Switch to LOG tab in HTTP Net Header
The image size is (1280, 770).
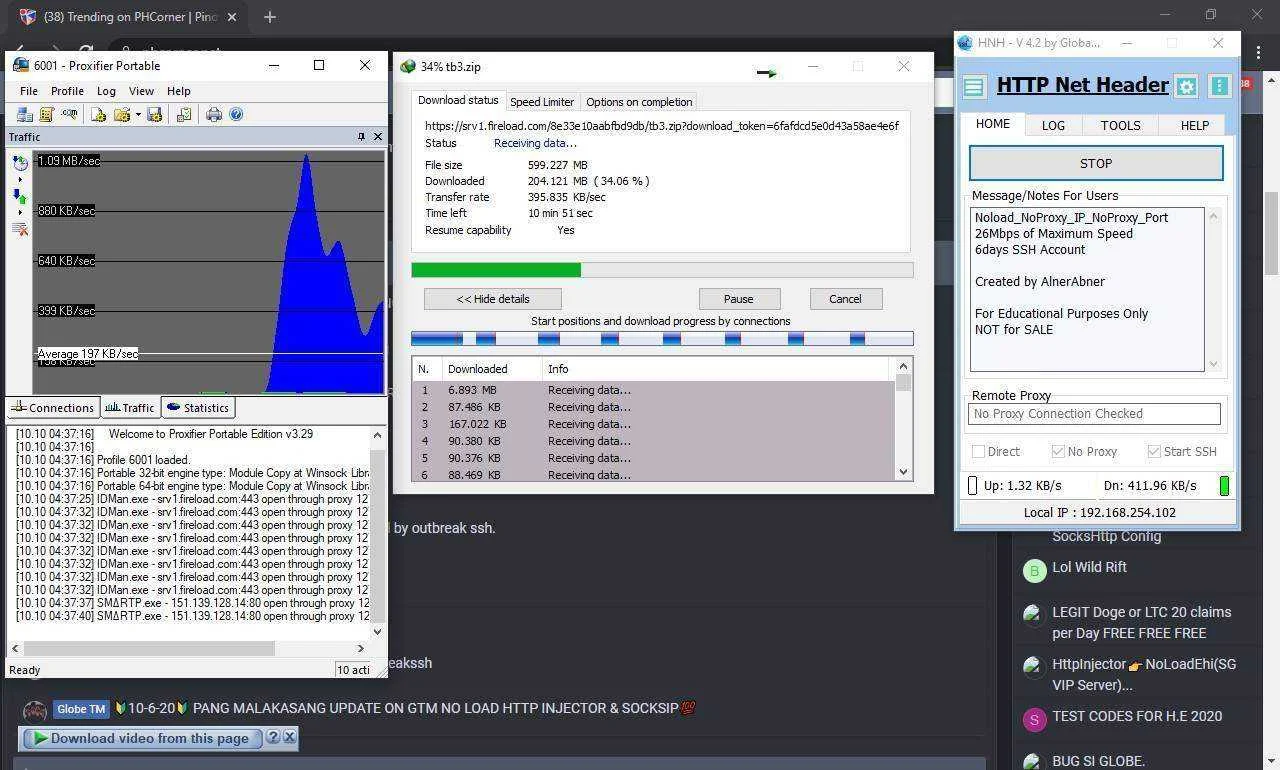(x=1053, y=126)
